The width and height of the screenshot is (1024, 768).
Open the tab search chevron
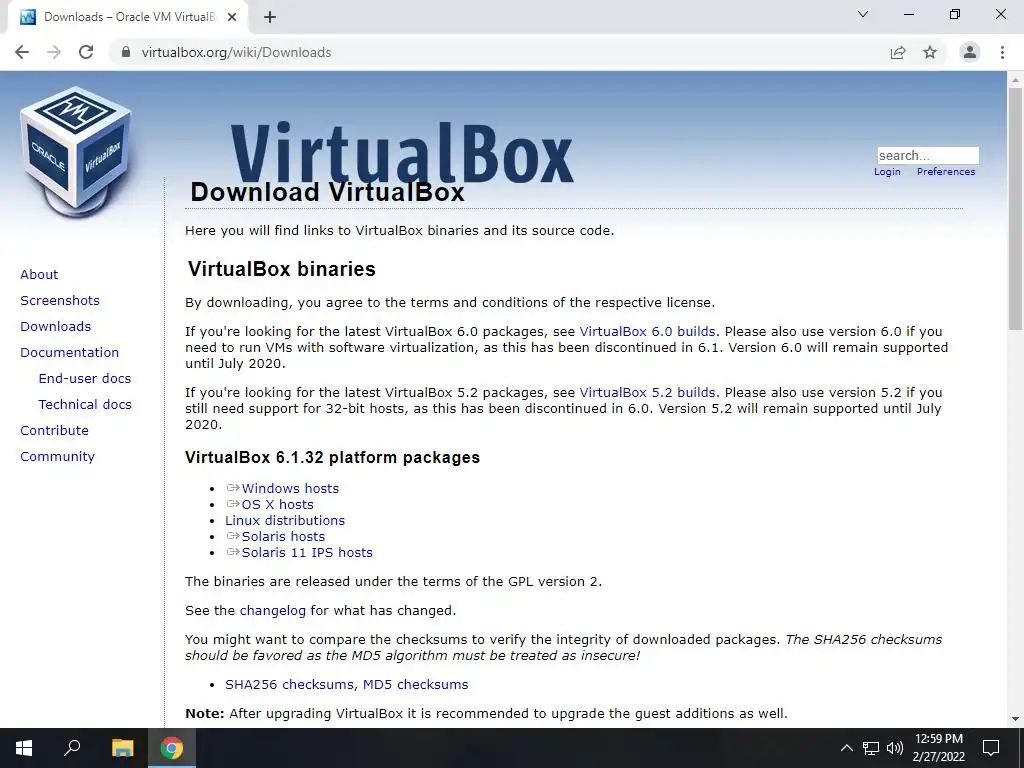[863, 14]
